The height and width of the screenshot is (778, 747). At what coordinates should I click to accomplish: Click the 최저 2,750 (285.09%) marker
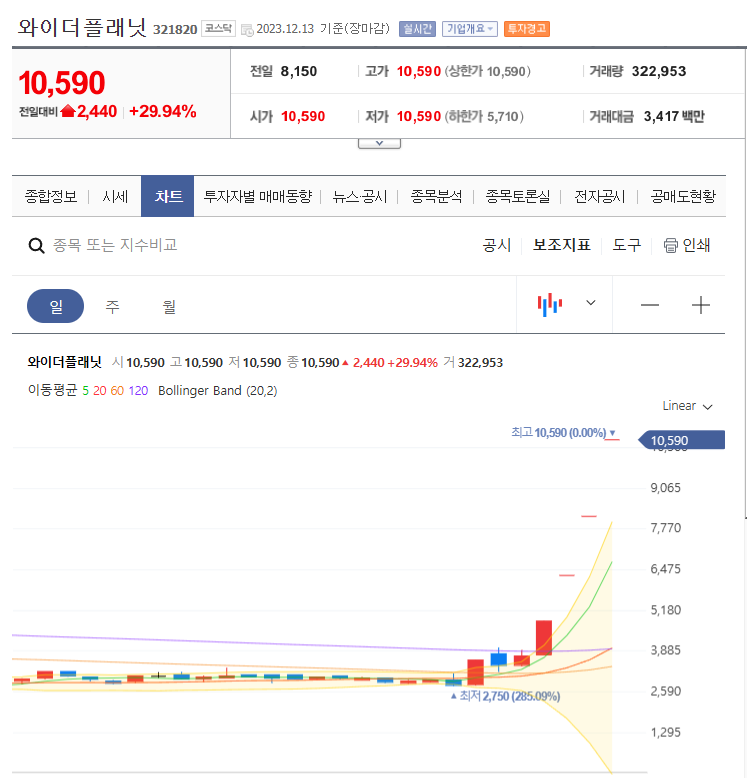tap(505, 696)
